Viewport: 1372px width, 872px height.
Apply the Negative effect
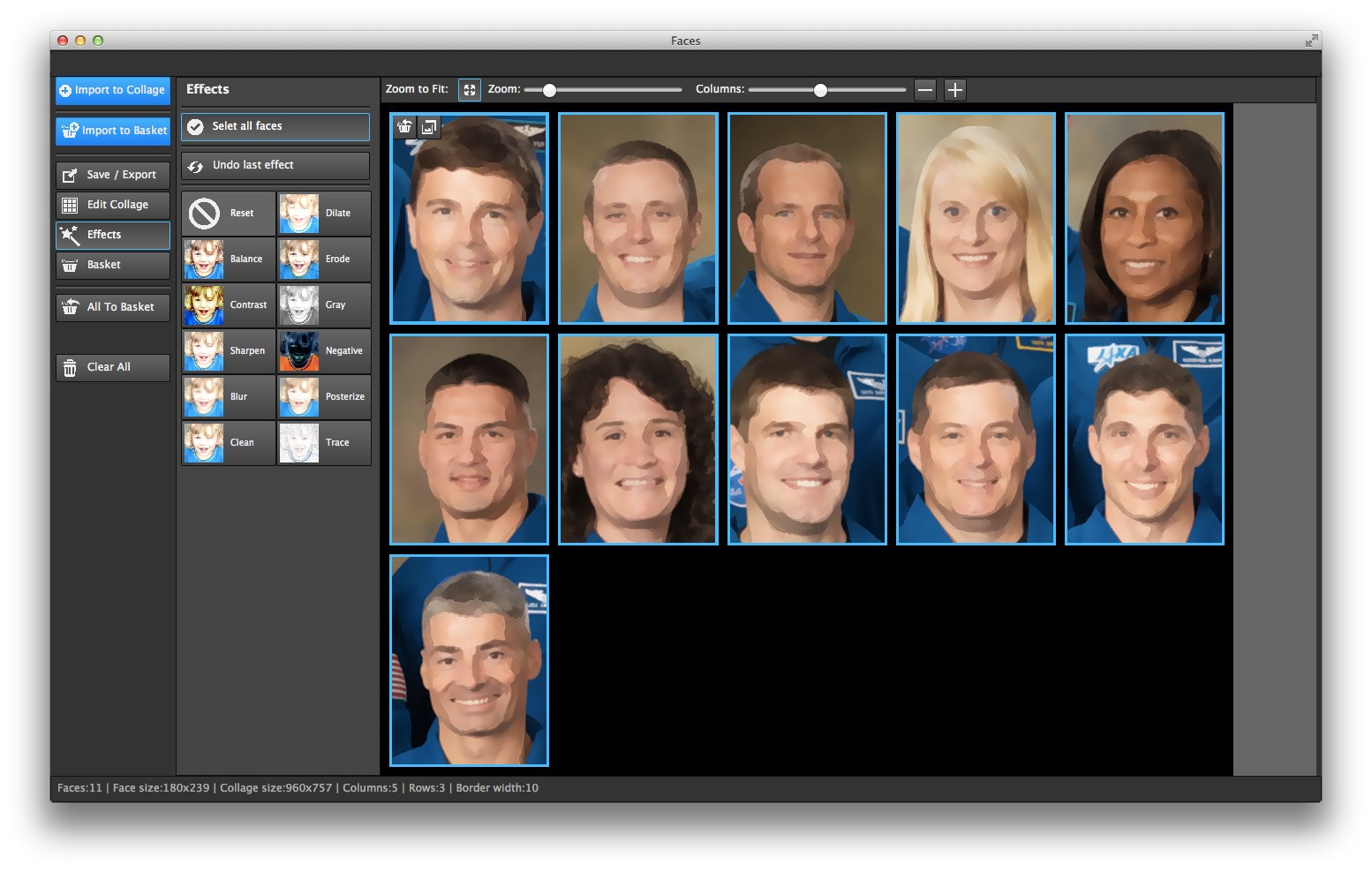tap(324, 351)
